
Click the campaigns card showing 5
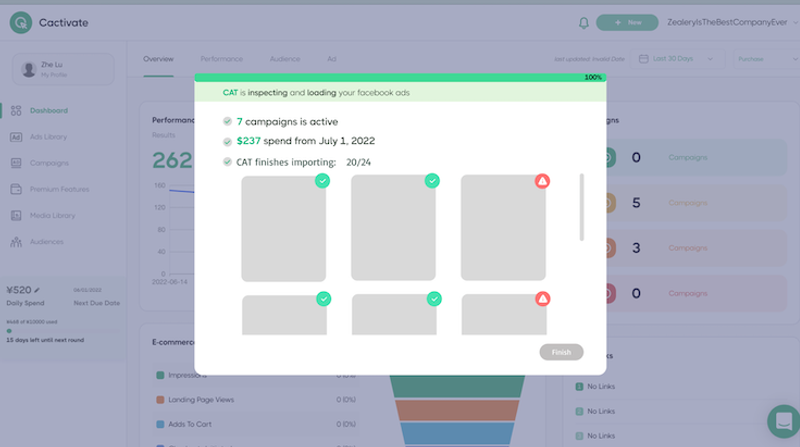tap(694, 203)
